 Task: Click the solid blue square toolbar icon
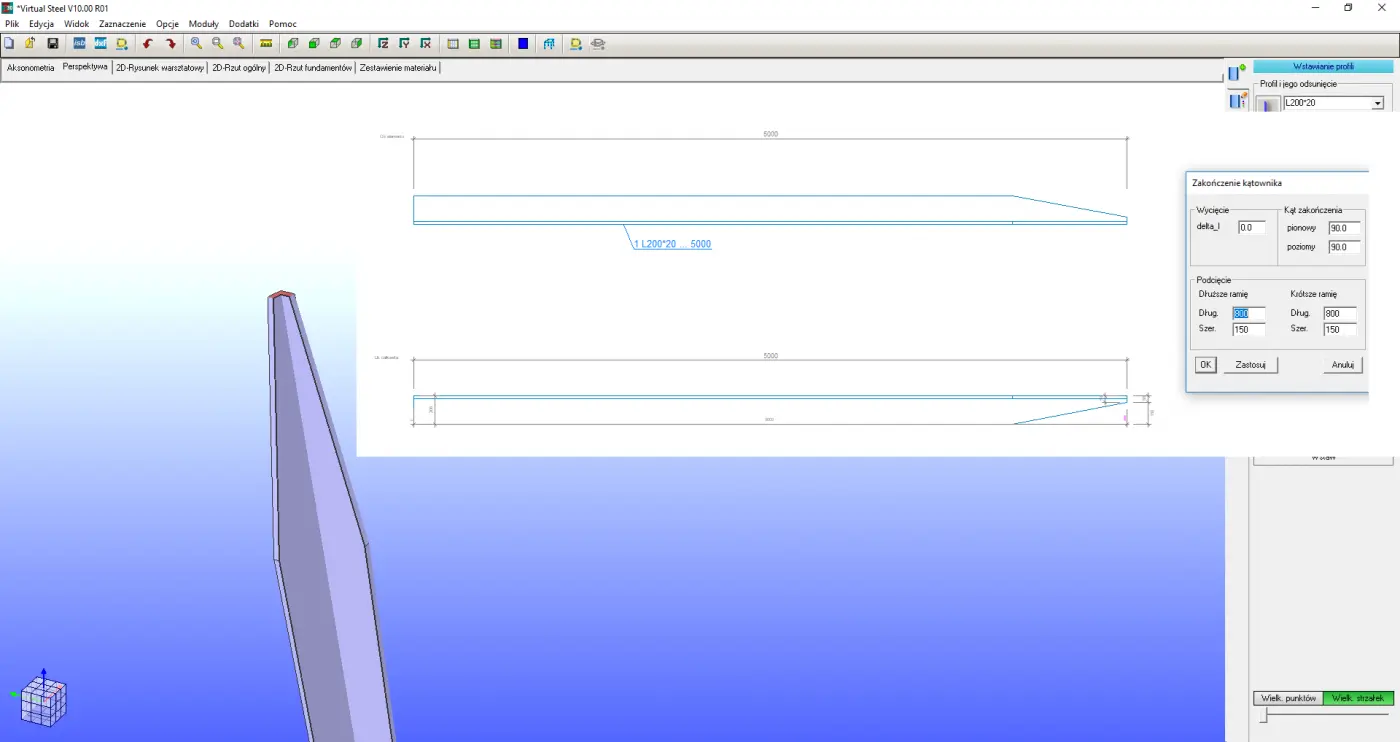[x=523, y=44]
